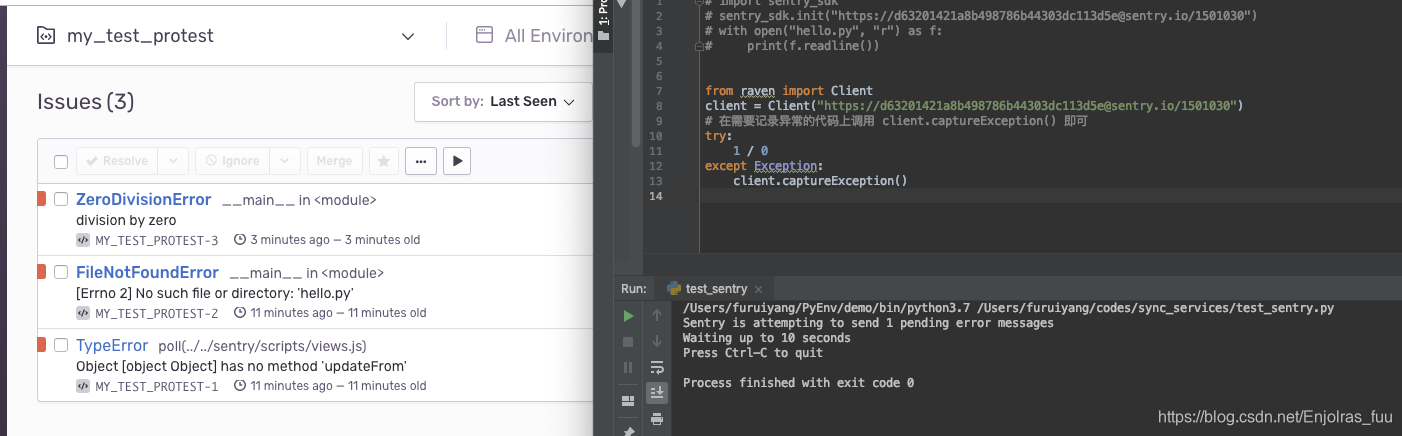Open the FileNotFoundError issue link

click(147, 272)
